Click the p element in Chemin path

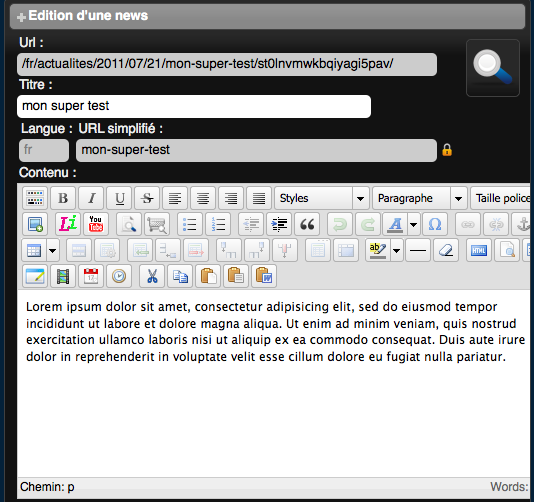(x=70, y=487)
